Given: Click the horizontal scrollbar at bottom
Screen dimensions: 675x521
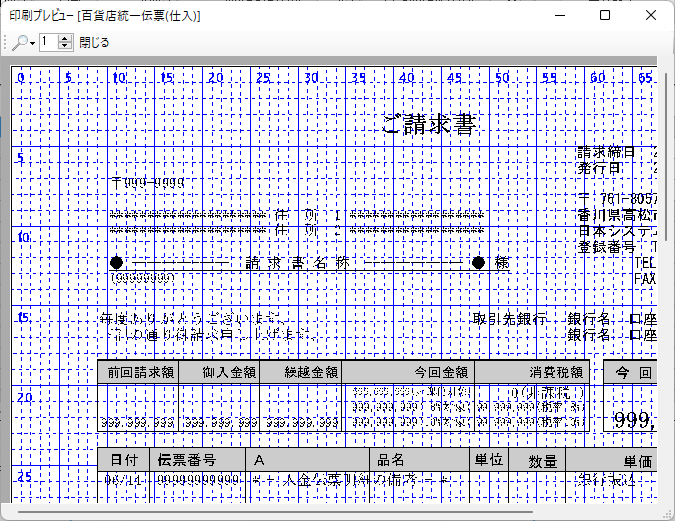Looking at the screenshot, I should point(276,512).
